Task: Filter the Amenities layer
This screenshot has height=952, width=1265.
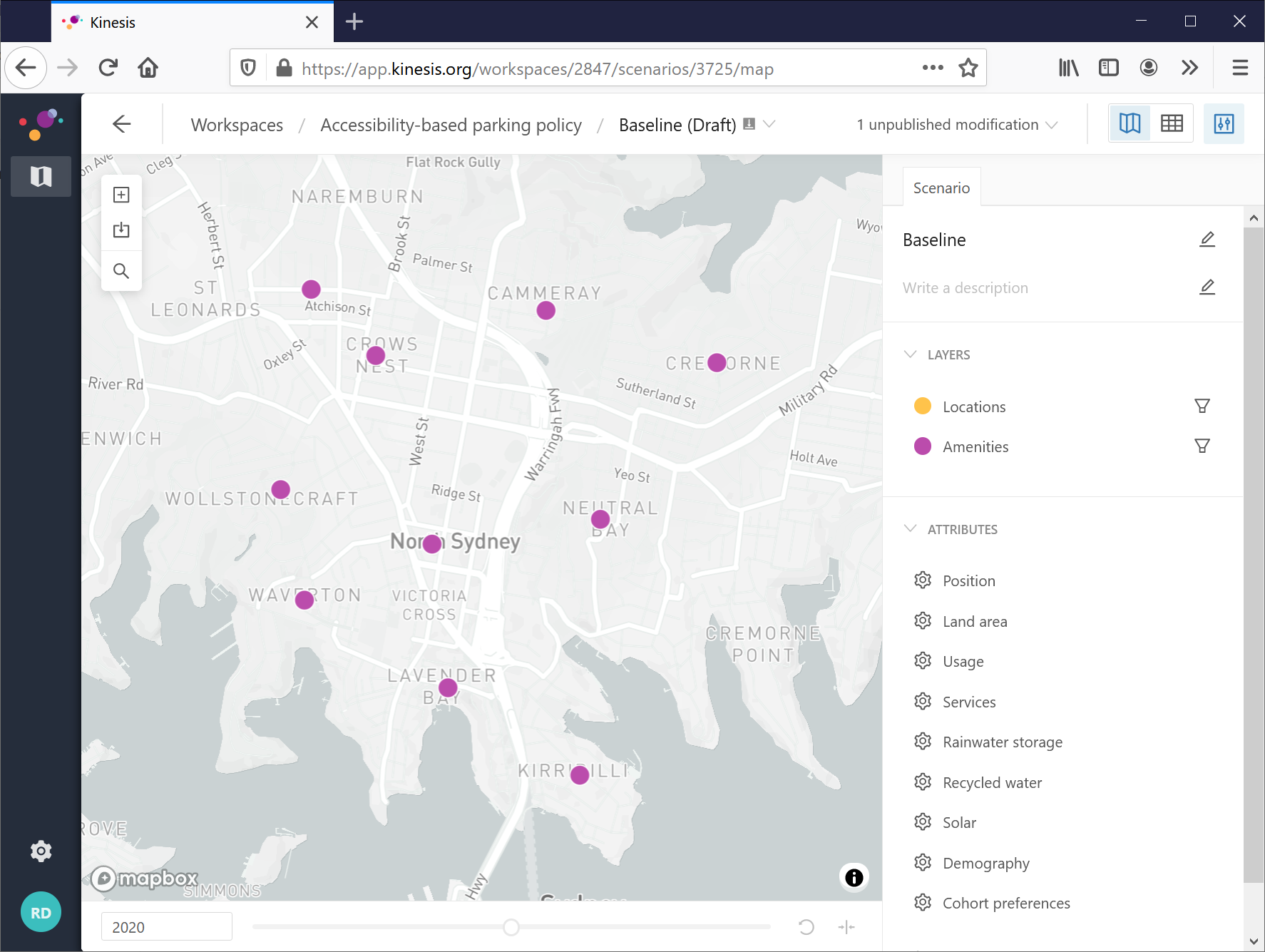Action: point(1202,446)
